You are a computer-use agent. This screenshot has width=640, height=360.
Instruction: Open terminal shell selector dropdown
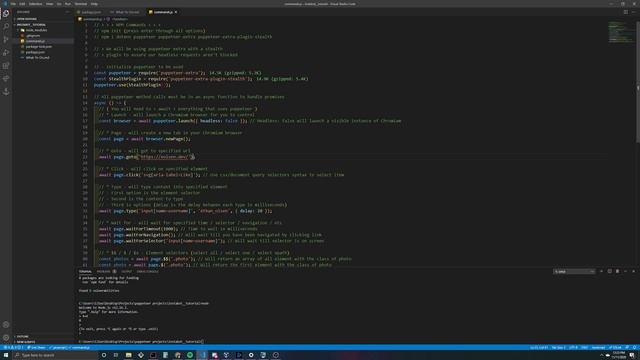click(x=574, y=271)
